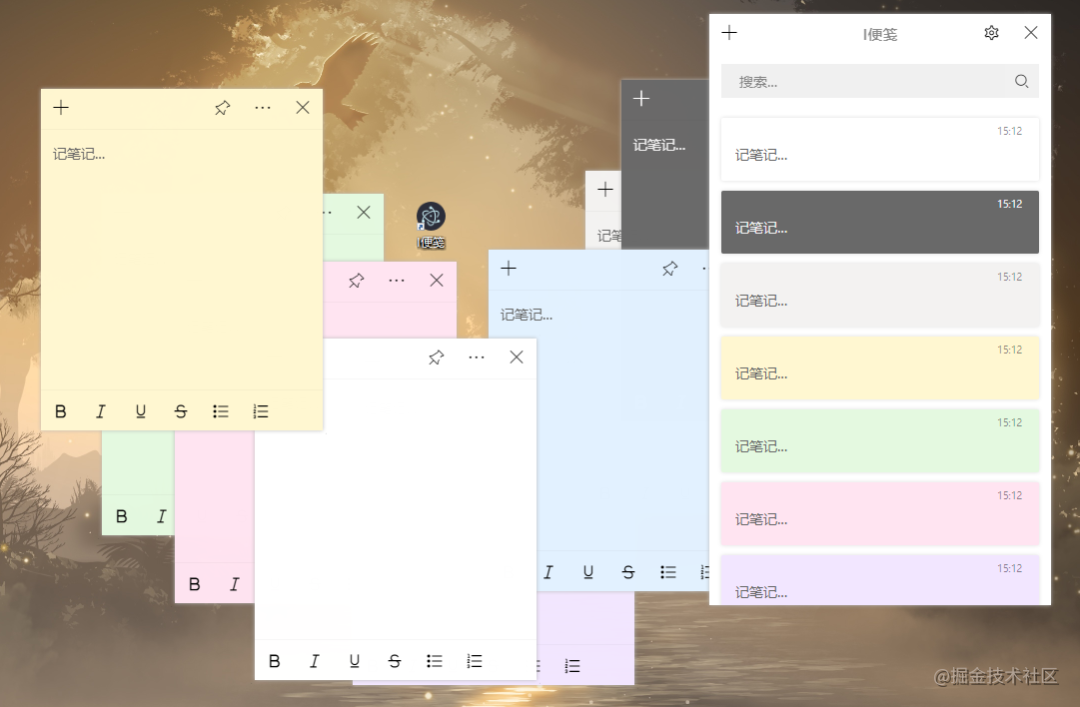Toggle italic in the pink note
This screenshot has height=707, width=1080.
[x=234, y=584]
